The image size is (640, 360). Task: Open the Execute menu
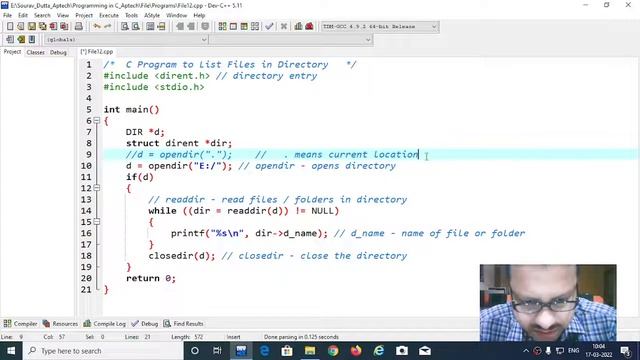coord(109,16)
